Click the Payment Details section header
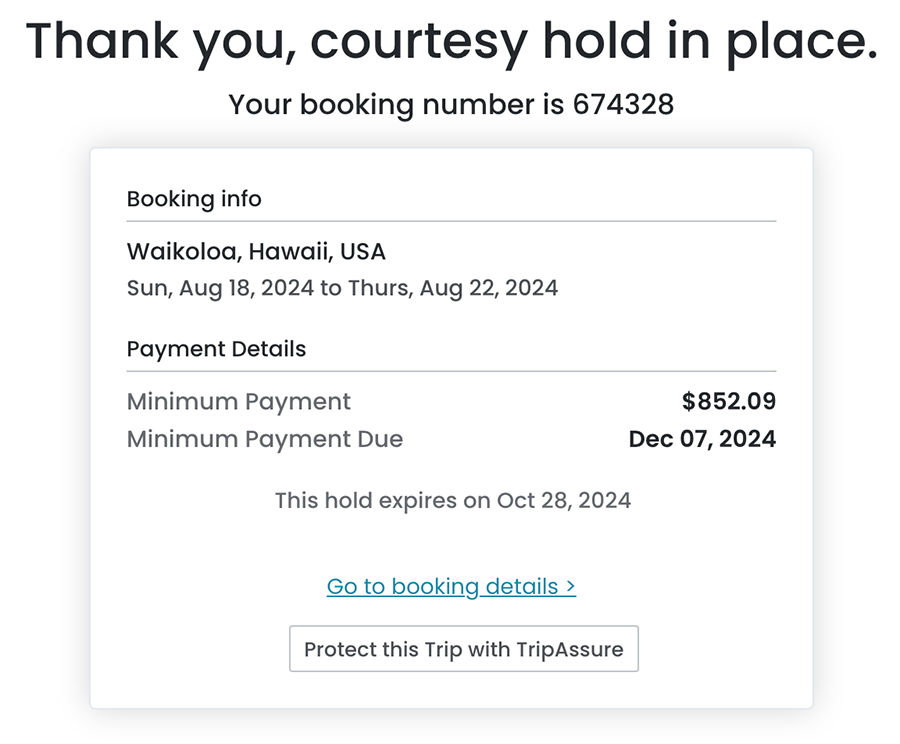Image resolution: width=900 pixels, height=744 pixels. click(x=216, y=349)
